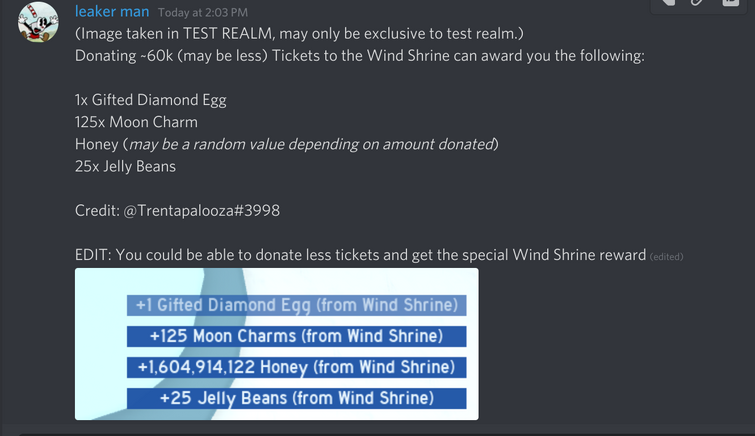Click the 'EDIT: You could be able' line
This screenshot has width=755, height=436.
[x=360, y=255]
